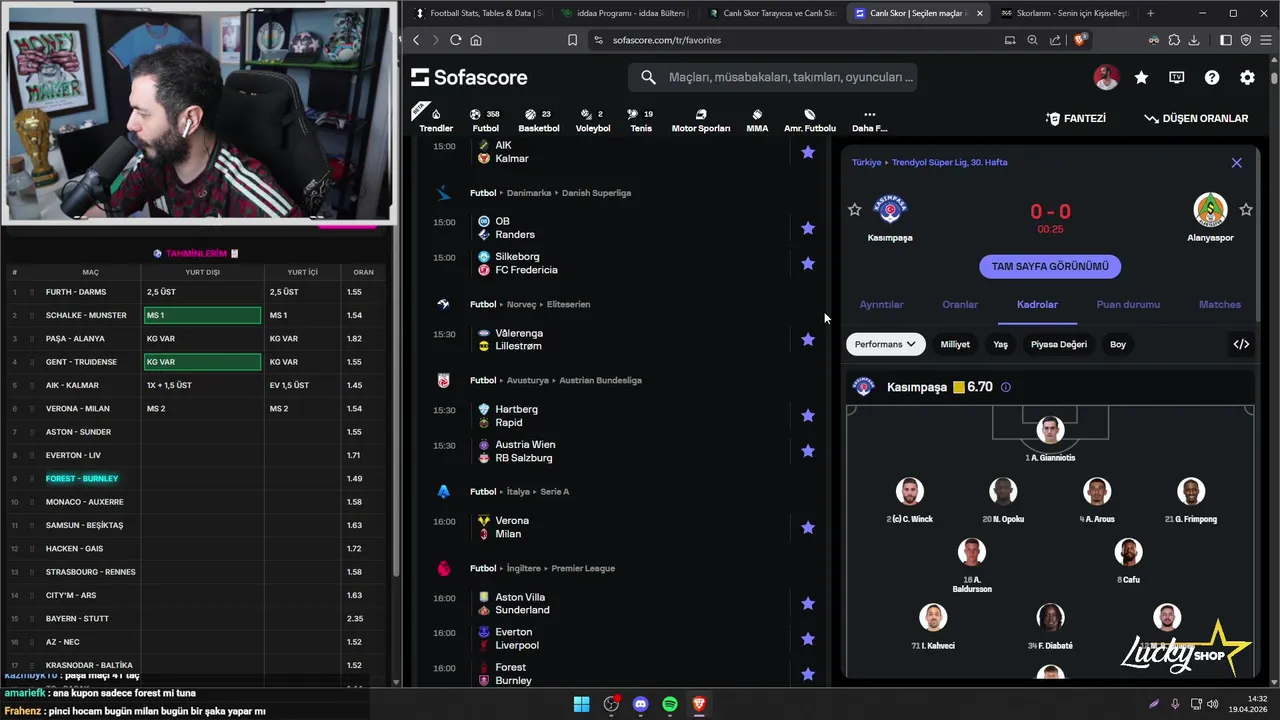The height and width of the screenshot is (720, 1280).
Task: Toggle favorite star for Hartberg vs Rapid
Action: [808, 416]
